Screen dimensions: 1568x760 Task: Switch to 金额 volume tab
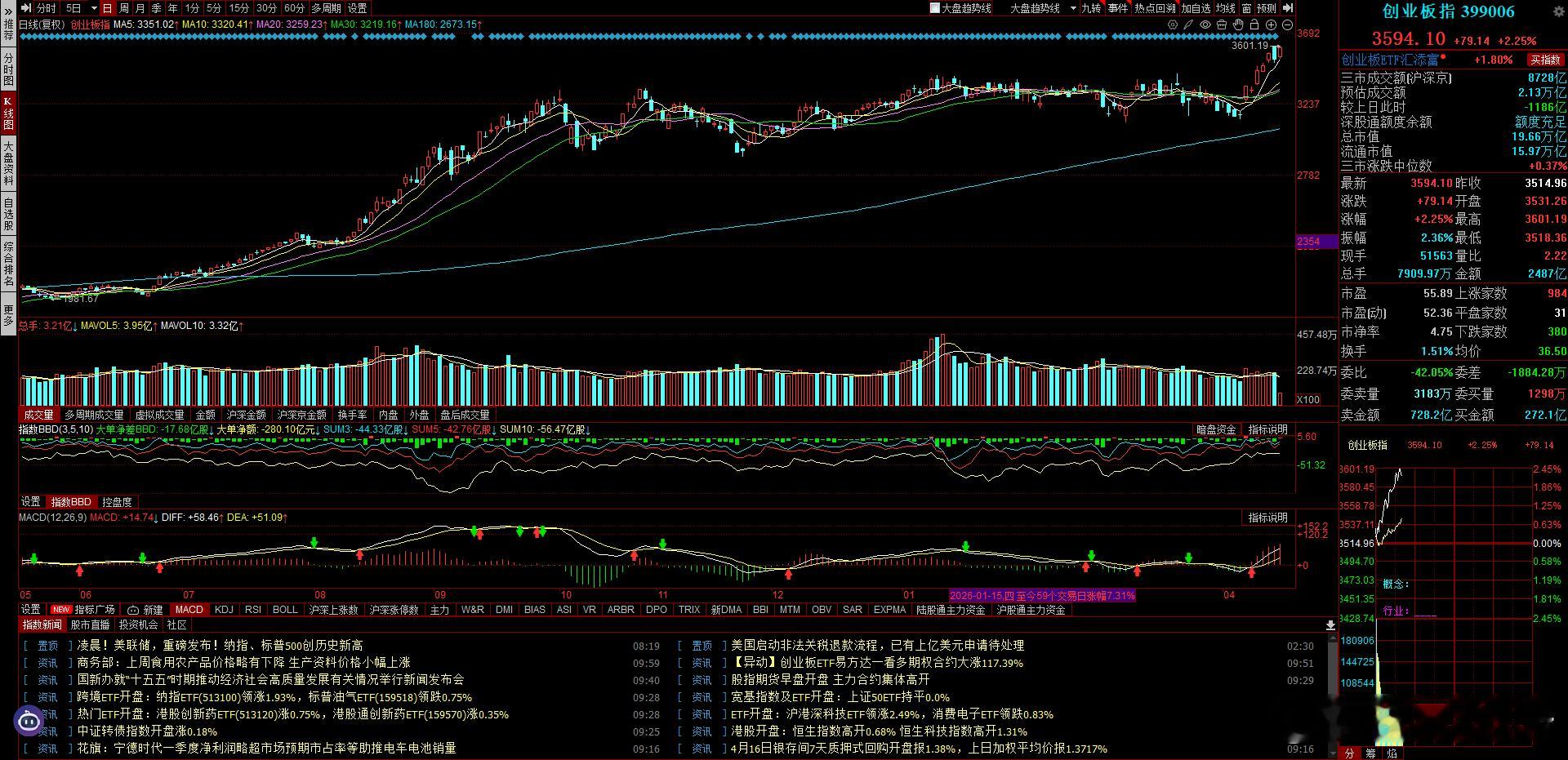[206, 415]
